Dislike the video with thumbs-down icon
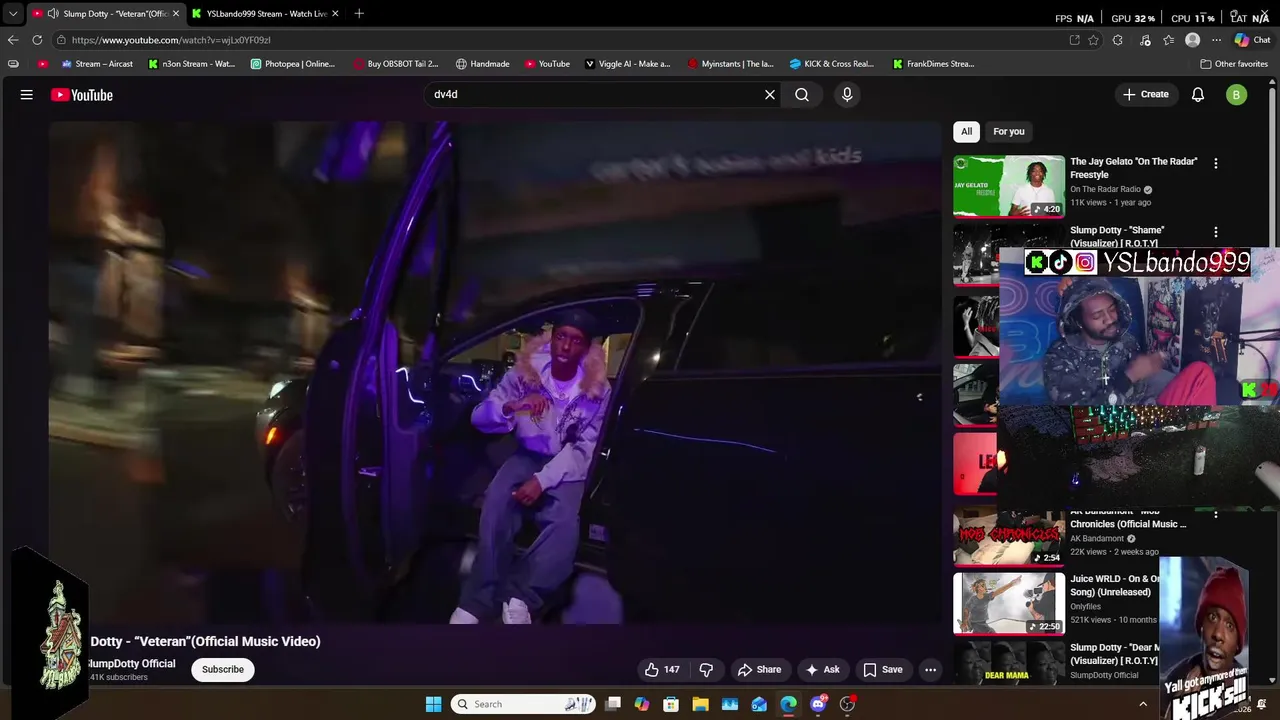The image size is (1280, 720). tap(706, 670)
